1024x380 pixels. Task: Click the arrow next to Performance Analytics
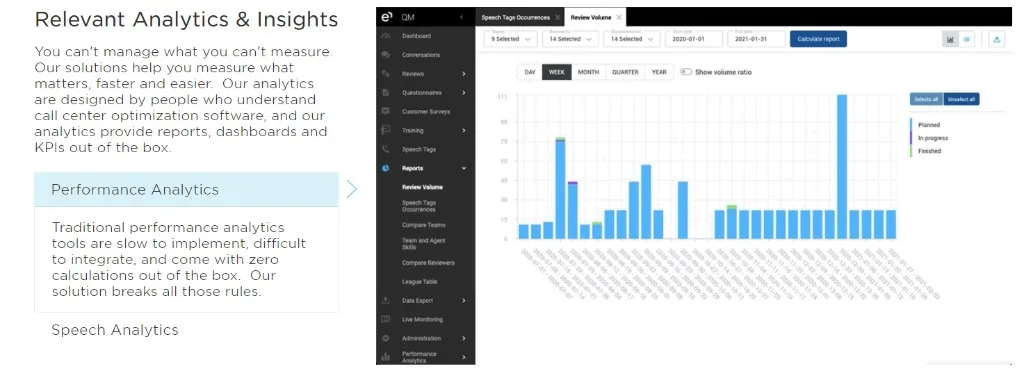[x=352, y=189]
